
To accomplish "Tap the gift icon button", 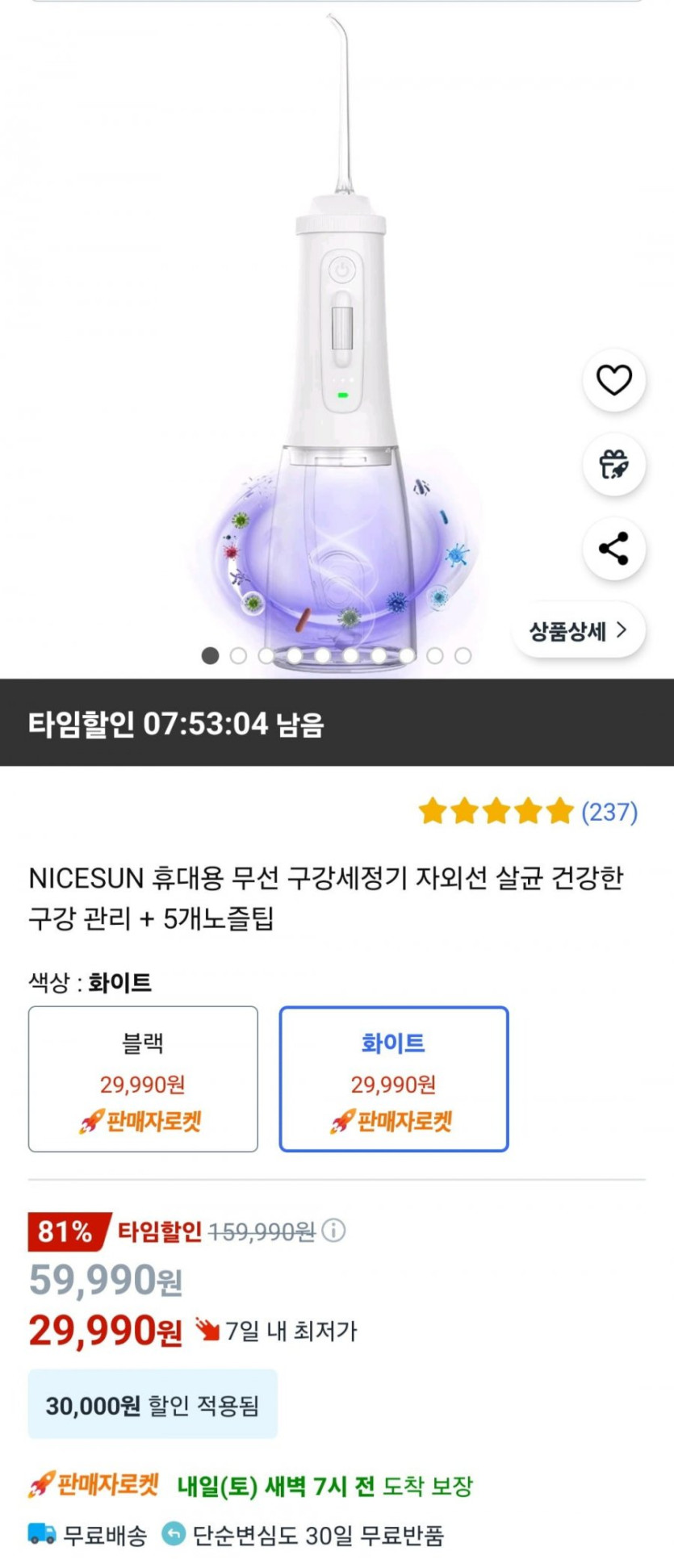I will pyautogui.click(x=613, y=465).
